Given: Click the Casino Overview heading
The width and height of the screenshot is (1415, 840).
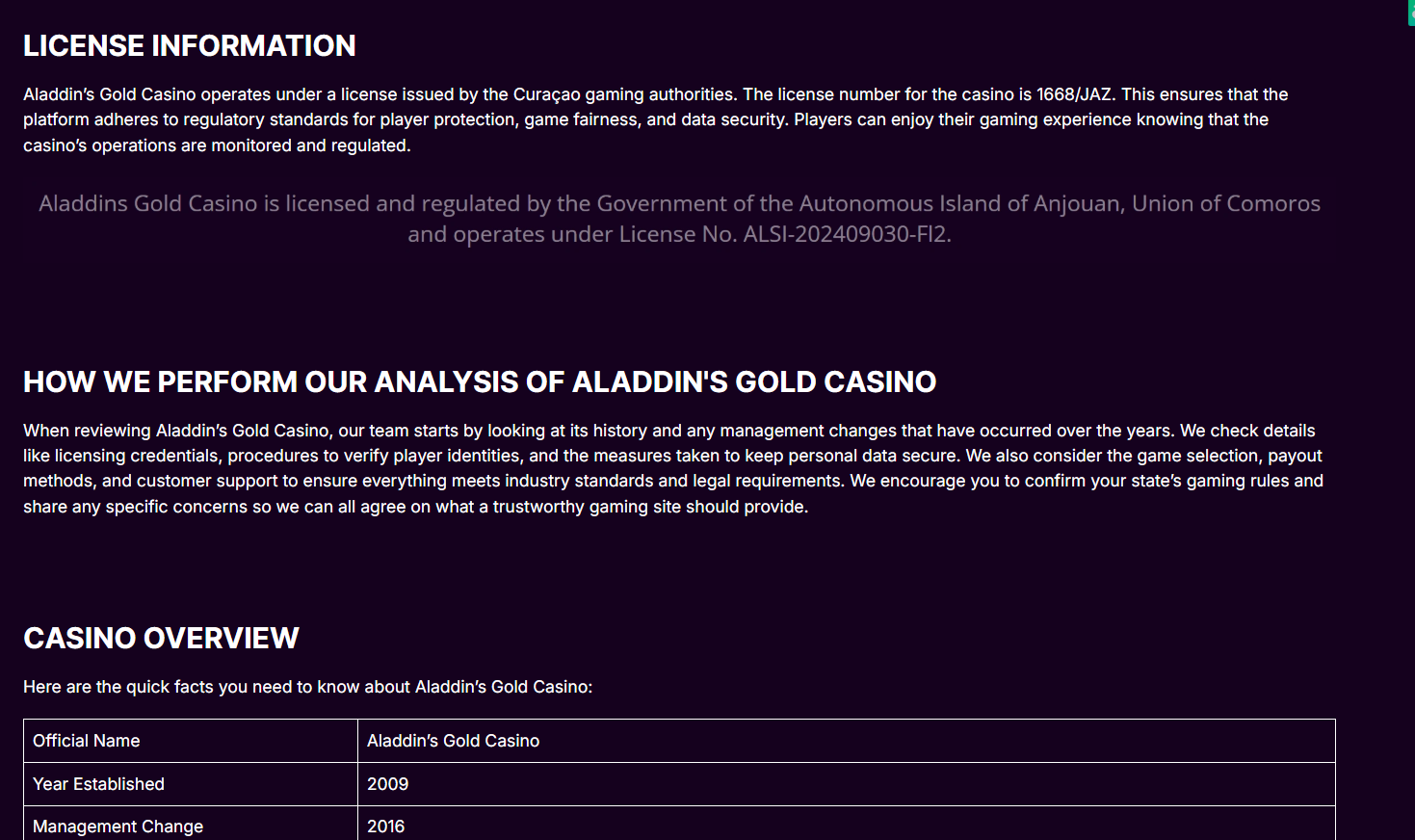Looking at the screenshot, I should (x=161, y=638).
